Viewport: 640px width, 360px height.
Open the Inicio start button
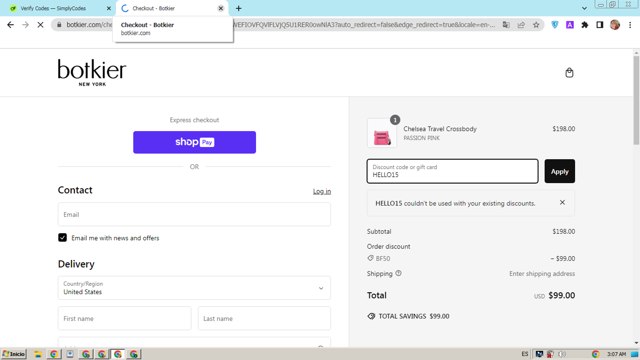[x=14, y=354]
